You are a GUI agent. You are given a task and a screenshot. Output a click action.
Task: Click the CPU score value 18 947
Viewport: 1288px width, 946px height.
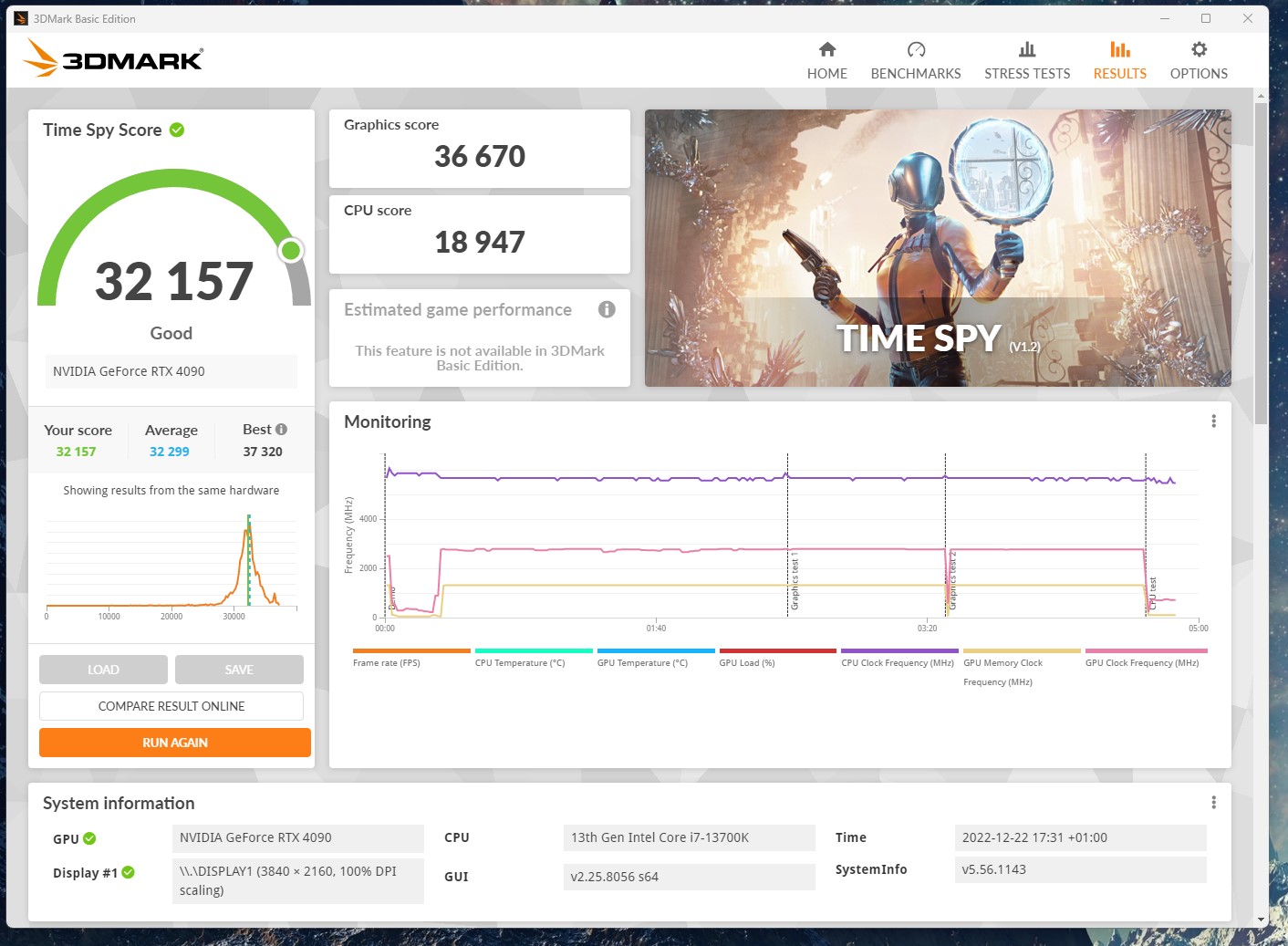coord(480,243)
